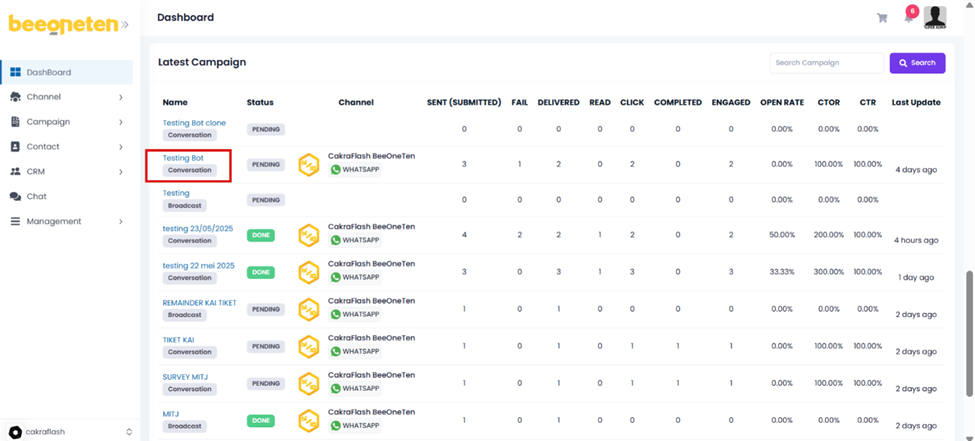Image resolution: width=975 pixels, height=441 pixels.
Task: Click WhatsApp icon in MITJ row
Action: click(x=336, y=426)
